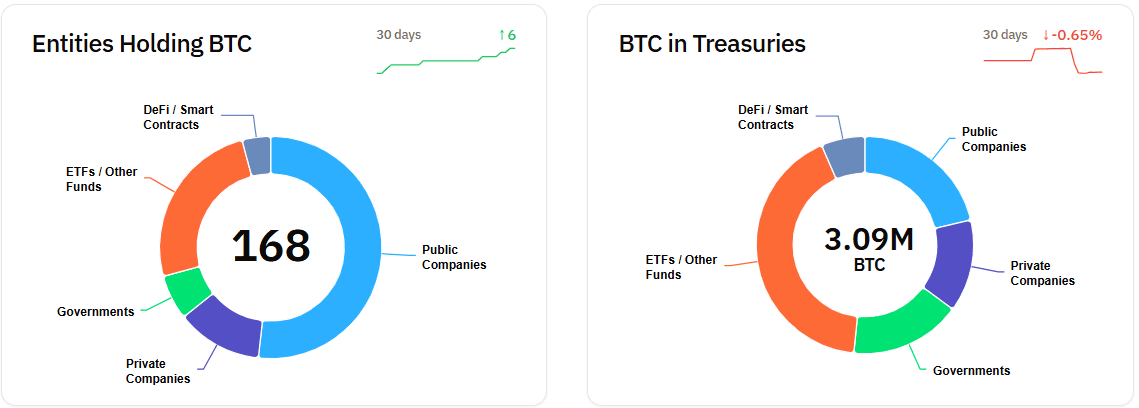The image size is (1139, 408).
Task: Click Governments label in BTC in Treasuries
Action: point(971,371)
